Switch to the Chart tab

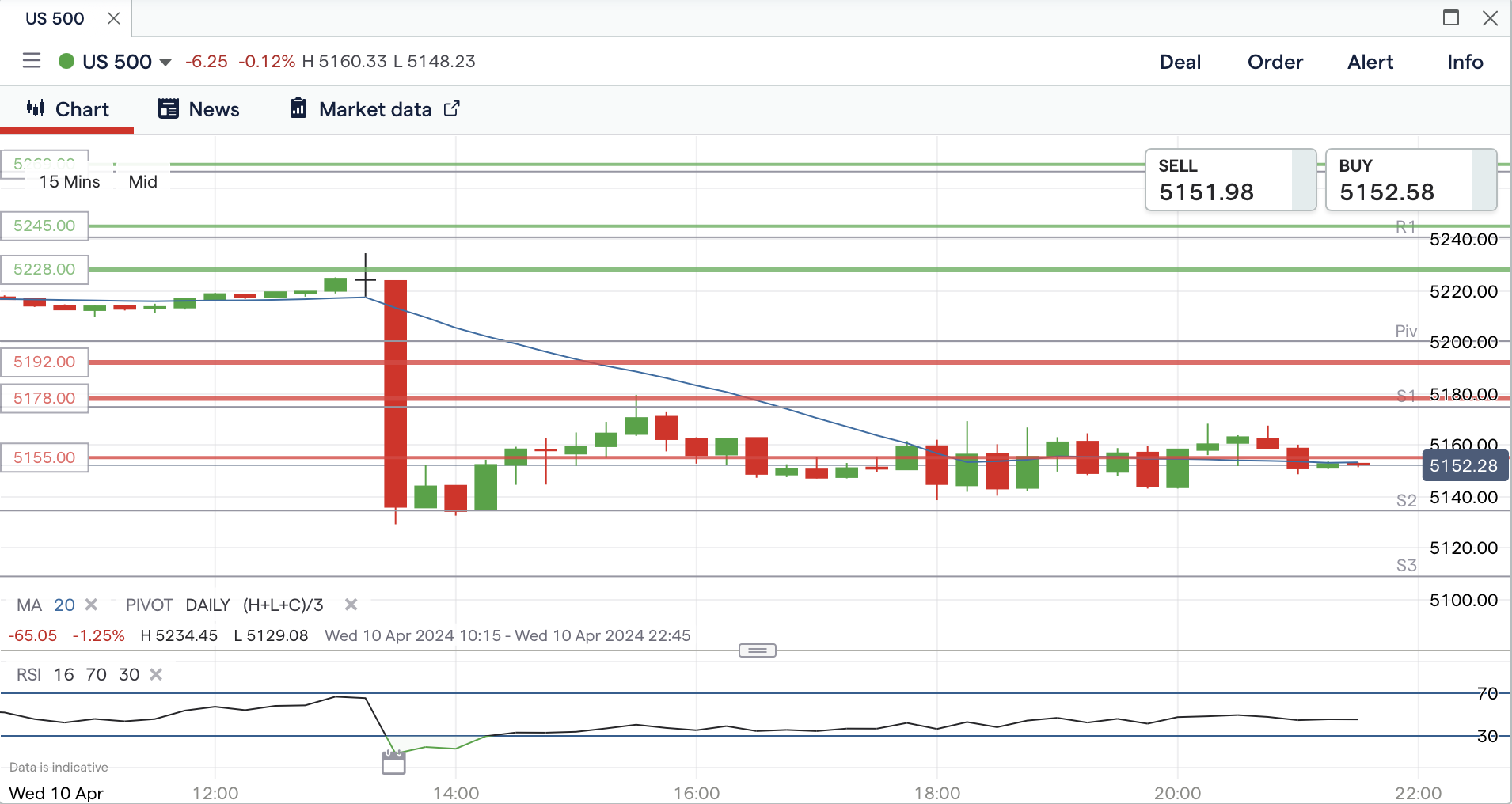click(x=67, y=109)
